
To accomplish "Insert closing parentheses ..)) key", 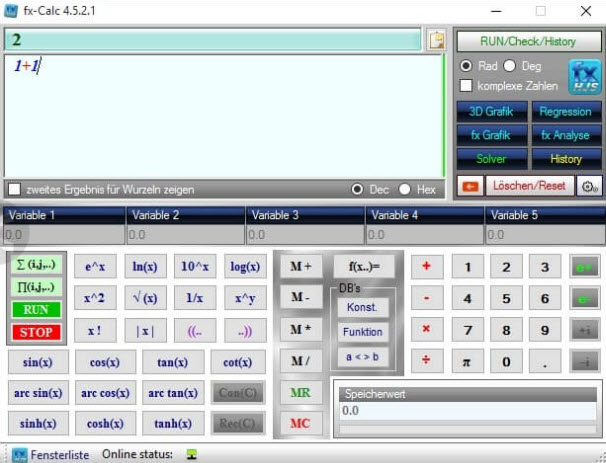I will 245,331.
